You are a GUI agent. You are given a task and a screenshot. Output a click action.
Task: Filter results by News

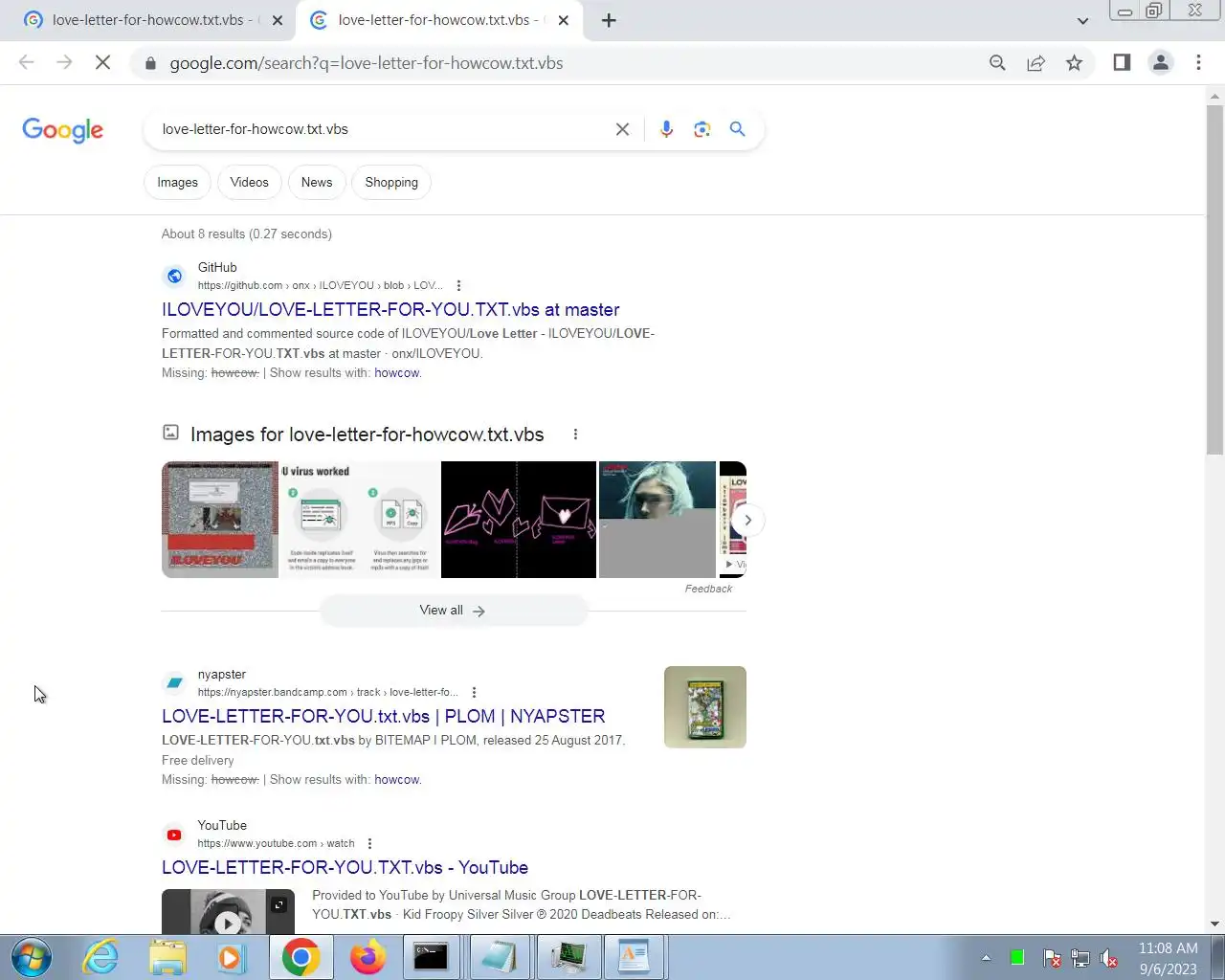(317, 182)
